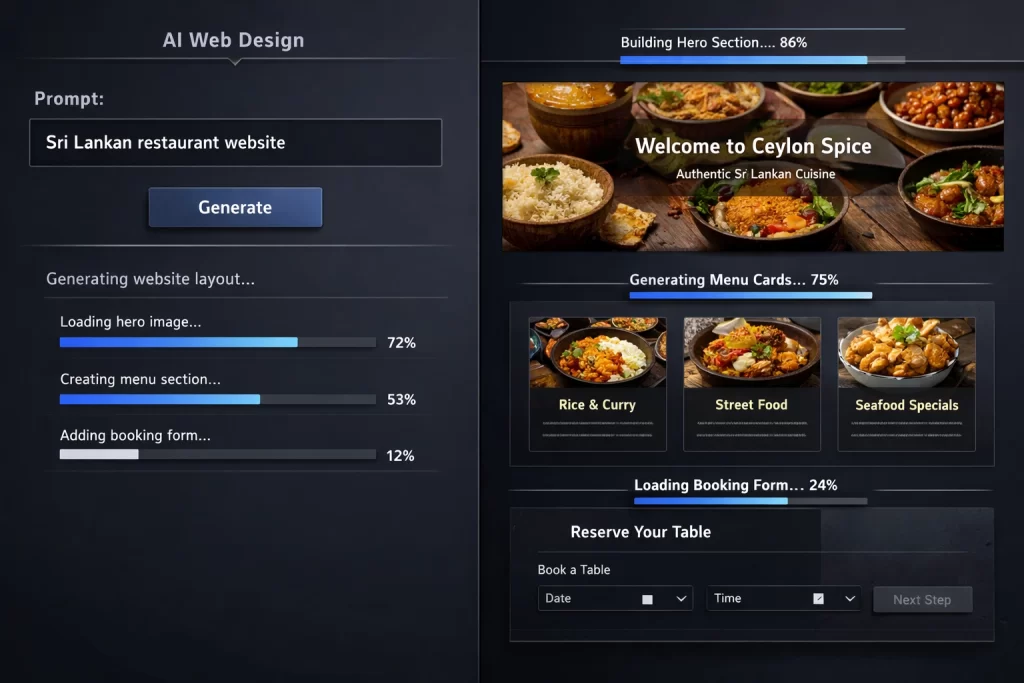The image size is (1024, 683).
Task: Click the Loading hero image progress bar
Action: (x=217, y=342)
